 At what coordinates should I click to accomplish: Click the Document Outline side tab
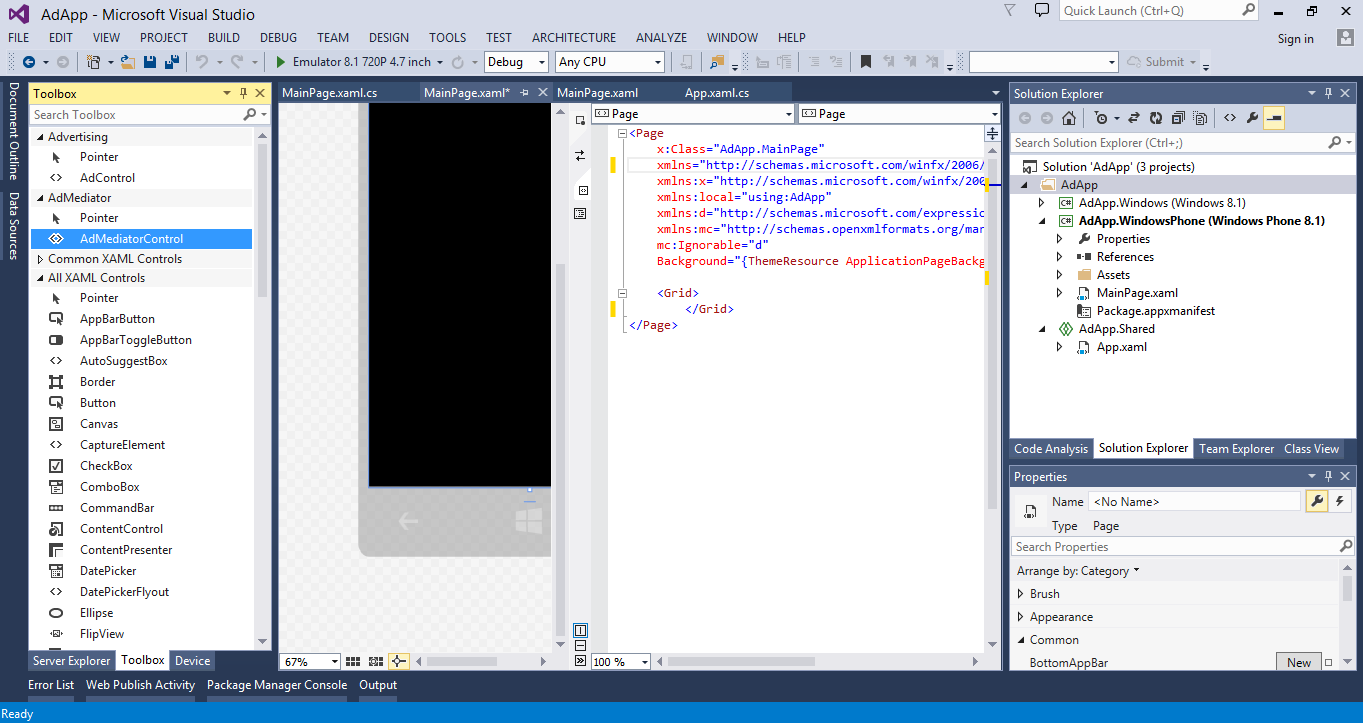pyautogui.click(x=13, y=131)
